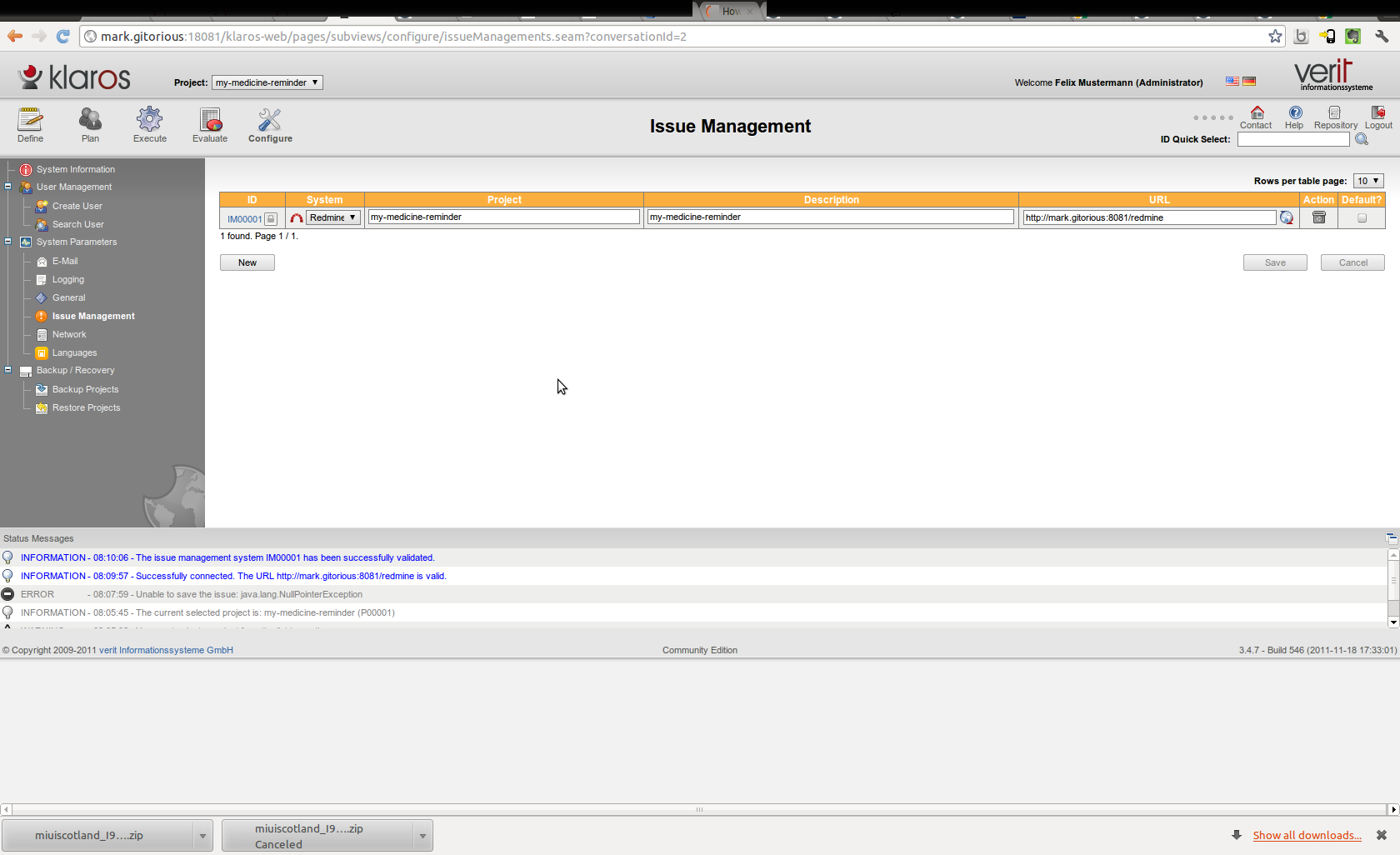Click the Show all downloads link
Viewport: 1400px width, 855px height.
[1307, 835]
